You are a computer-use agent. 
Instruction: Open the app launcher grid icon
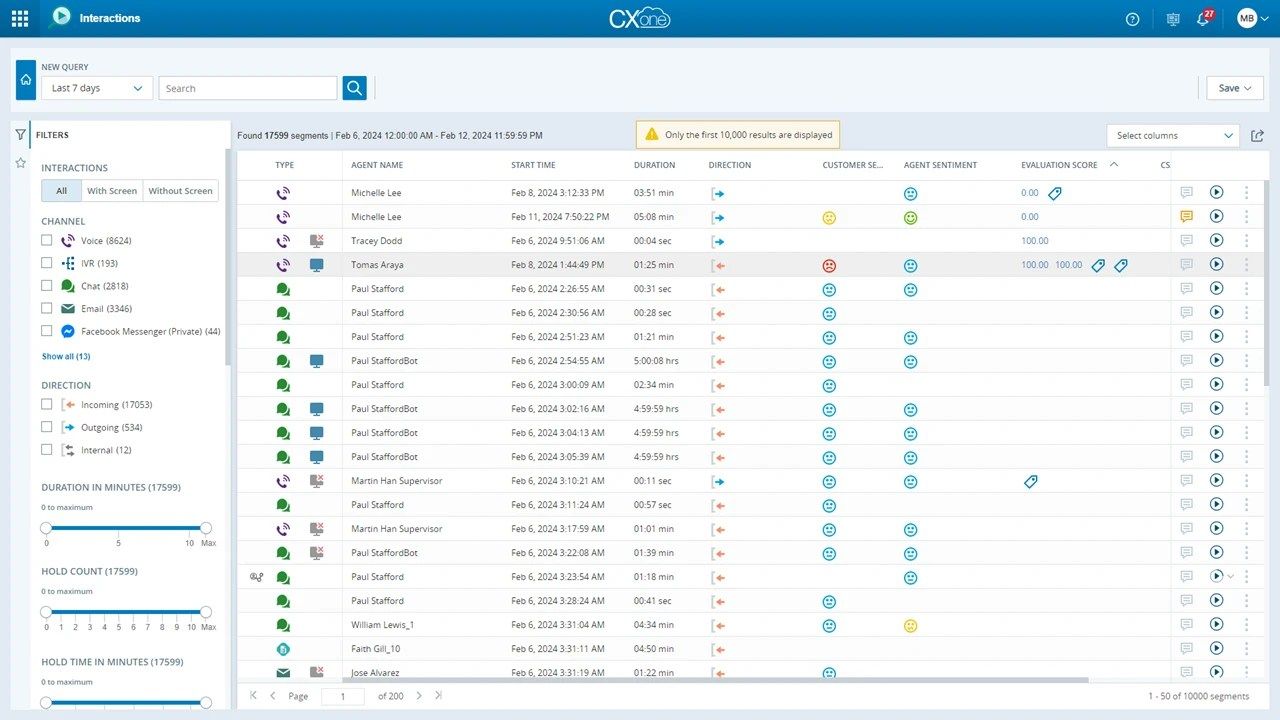coord(20,18)
